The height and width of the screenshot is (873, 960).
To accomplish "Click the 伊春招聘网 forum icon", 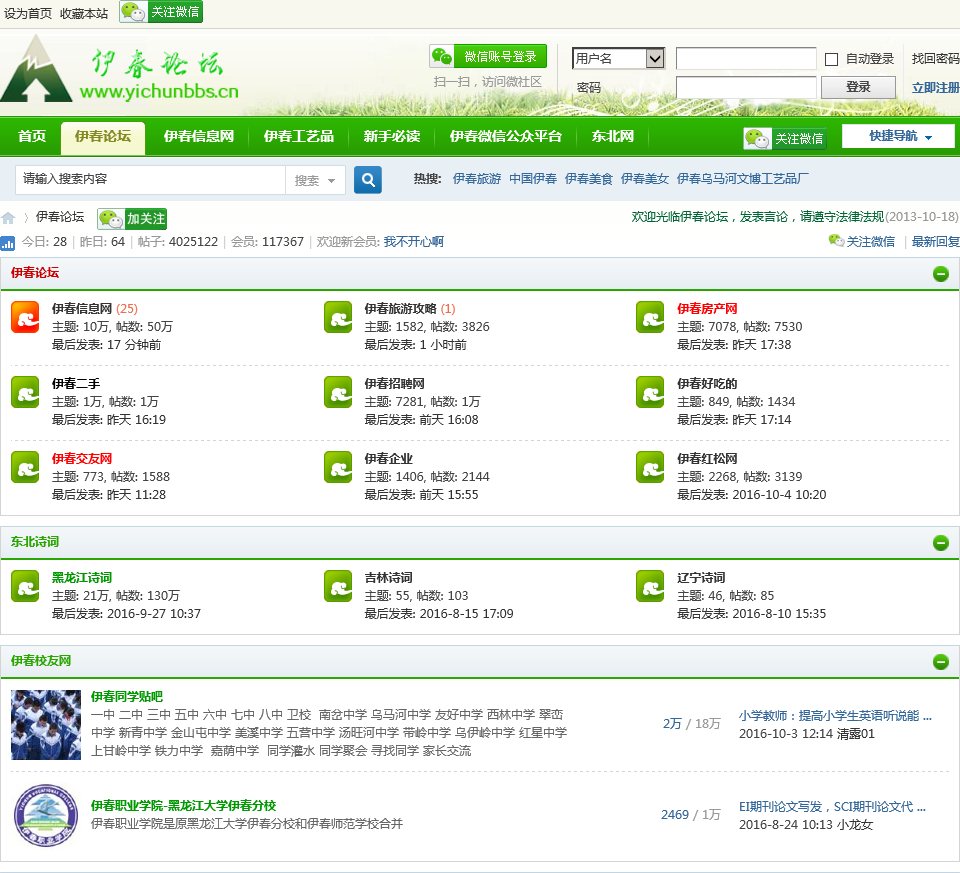I will [338, 392].
